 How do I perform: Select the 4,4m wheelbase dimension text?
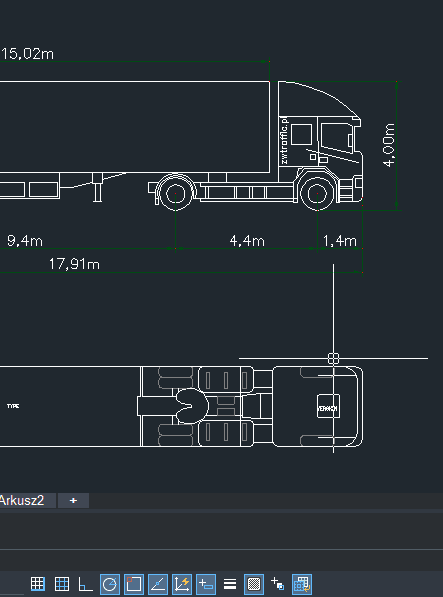[247, 241]
